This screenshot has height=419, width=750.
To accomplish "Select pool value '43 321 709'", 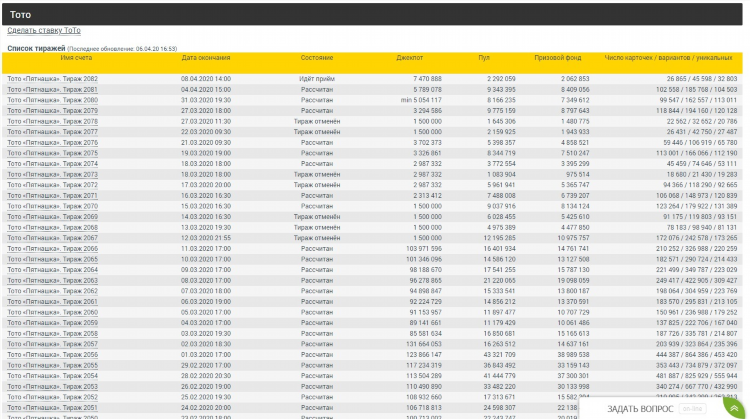I will [499, 355].
